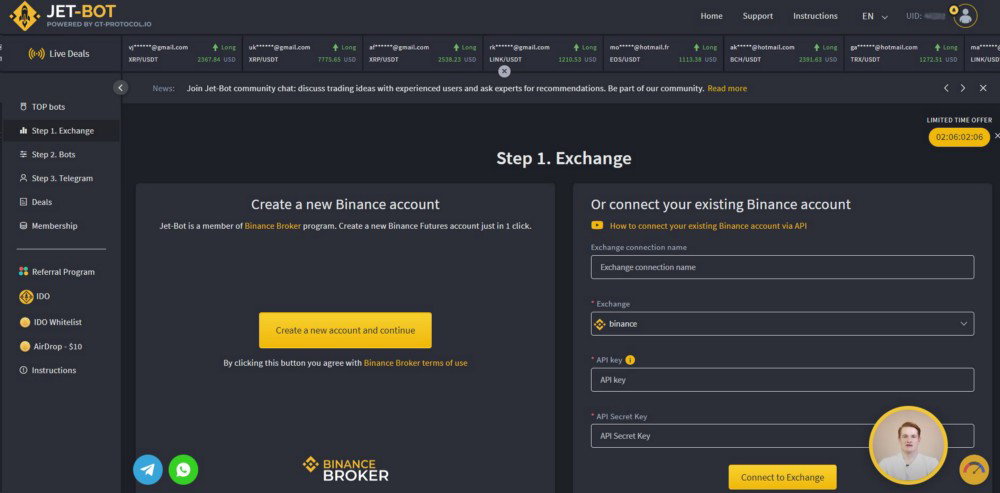Viewport: 1000px width, 493px height.
Task: Go to Home in top navigation
Action: [x=711, y=16]
